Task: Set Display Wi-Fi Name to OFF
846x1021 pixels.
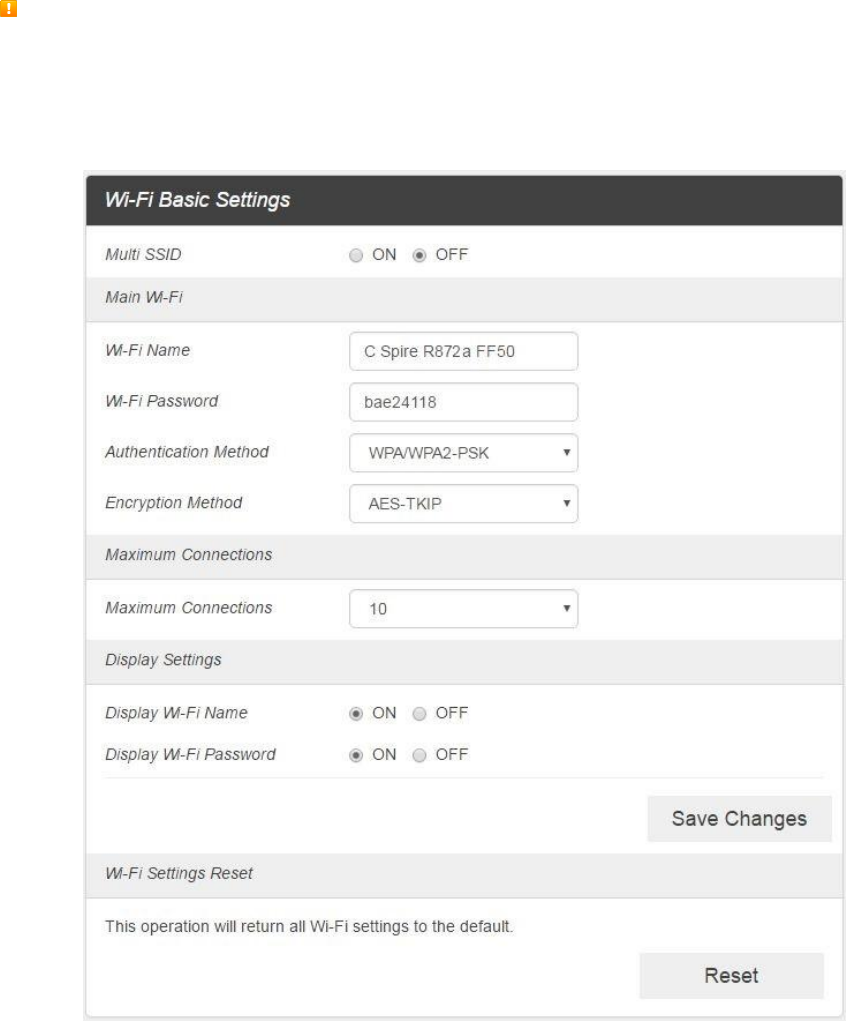Action: pyautogui.click(x=420, y=713)
